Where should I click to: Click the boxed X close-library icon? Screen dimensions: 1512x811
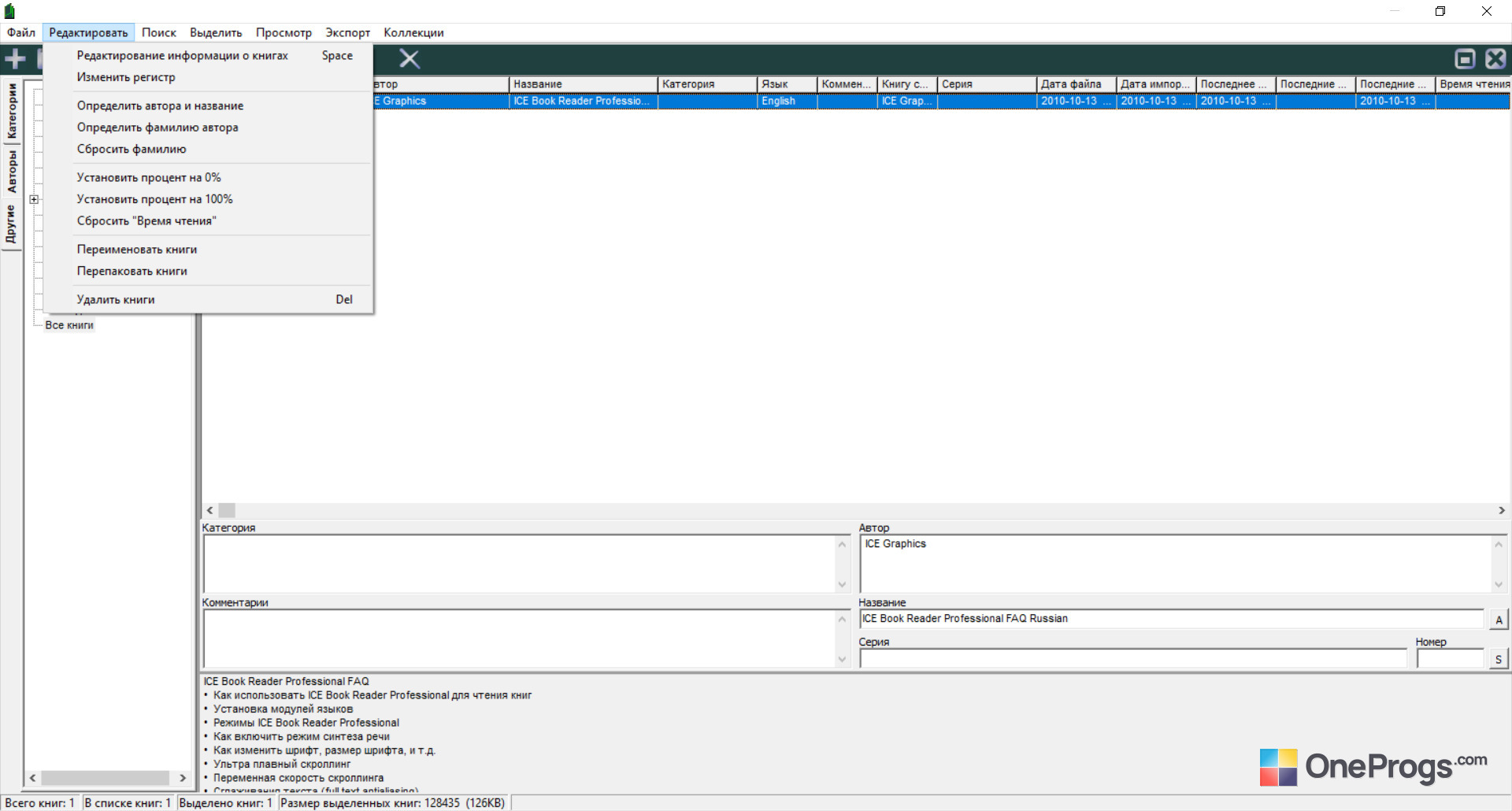click(x=1495, y=59)
